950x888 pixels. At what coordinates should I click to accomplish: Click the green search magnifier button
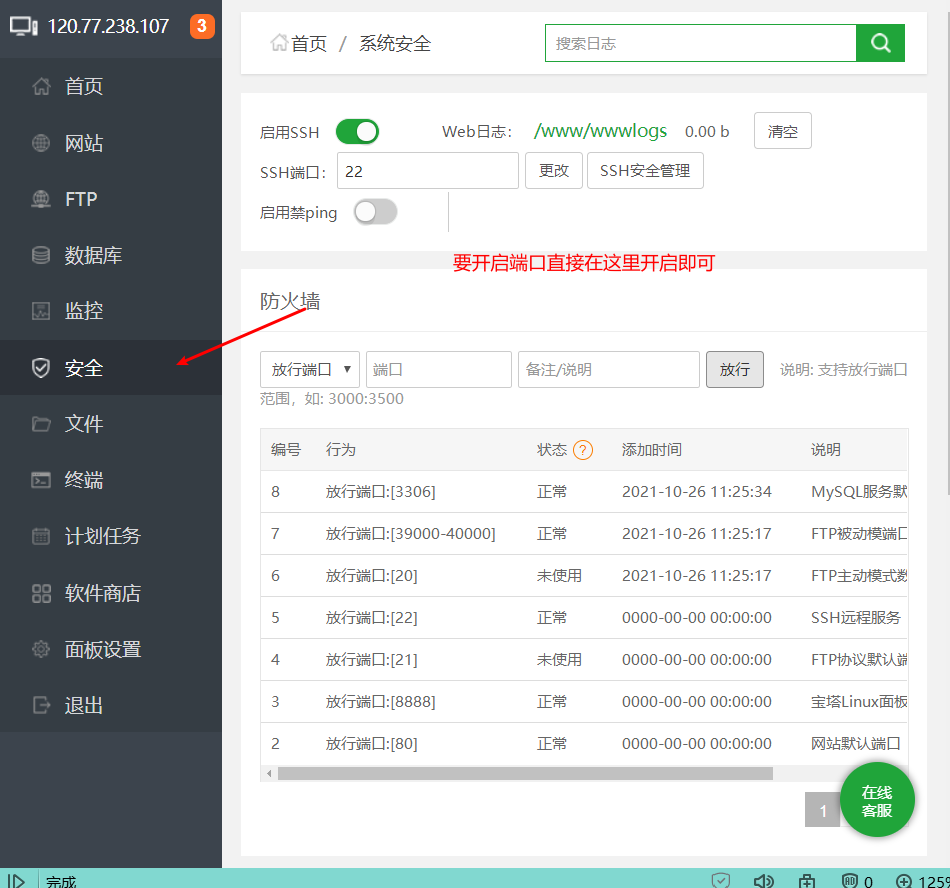point(880,43)
